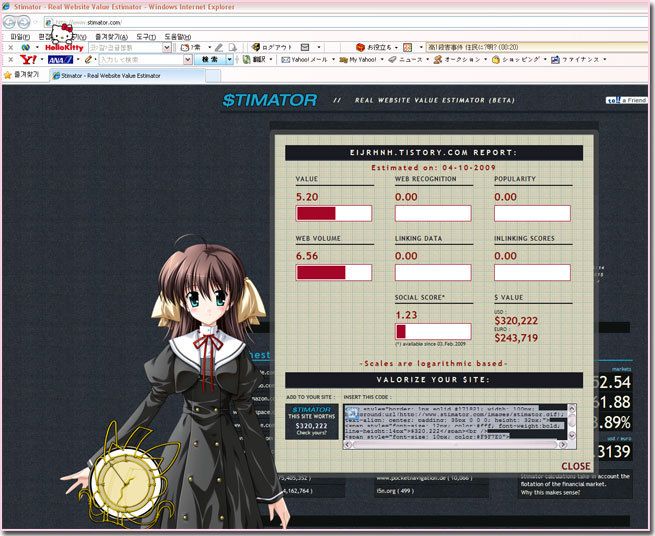
Task: Expand the Hello Kitty search box dropdown
Action: pos(167,48)
